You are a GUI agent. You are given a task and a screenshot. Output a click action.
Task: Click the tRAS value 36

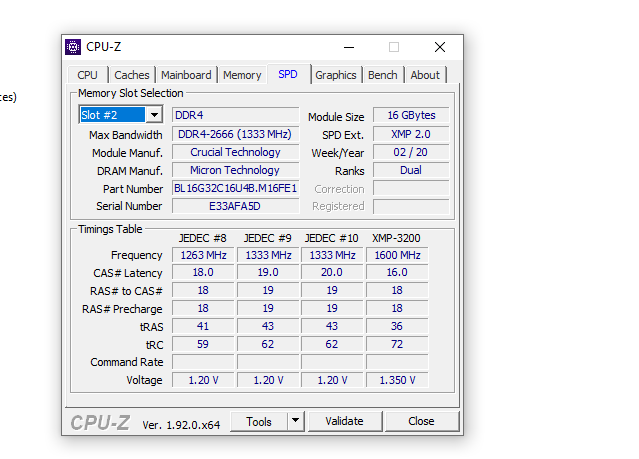(x=397, y=326)
